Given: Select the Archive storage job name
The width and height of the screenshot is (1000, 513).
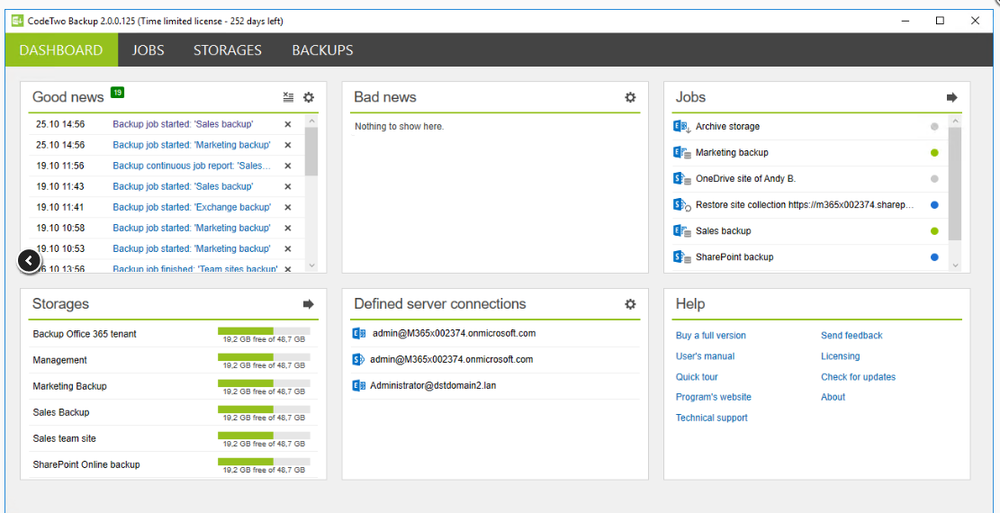Looking at the screenshot, I should (728, 126).
